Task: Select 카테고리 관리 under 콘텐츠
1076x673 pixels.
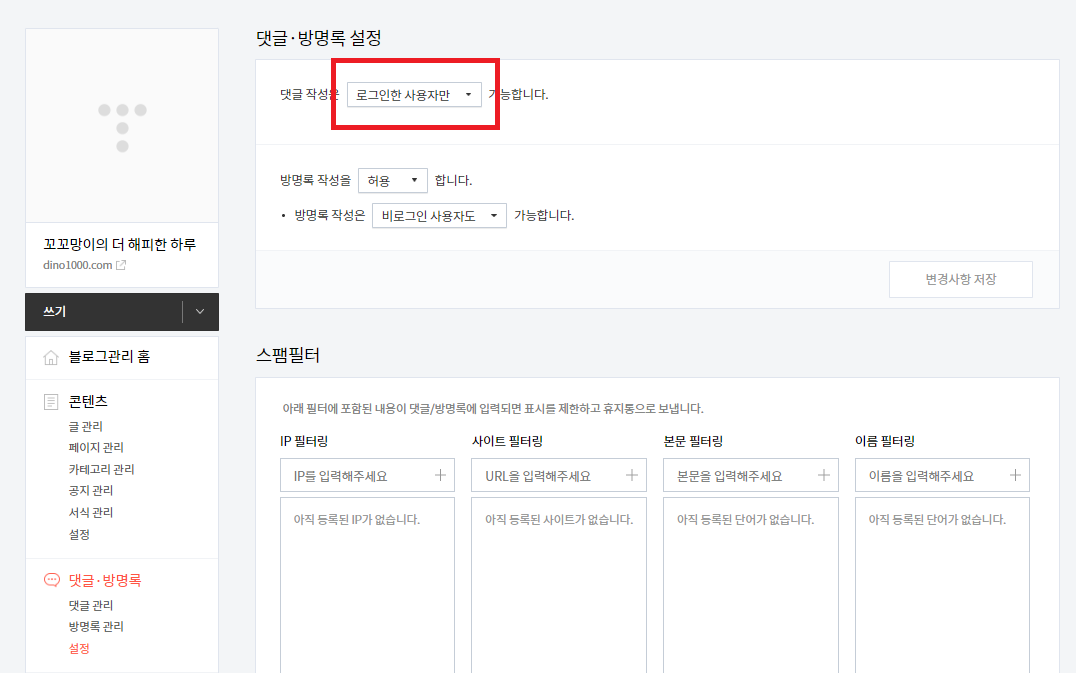Action: tap(101, 468)
